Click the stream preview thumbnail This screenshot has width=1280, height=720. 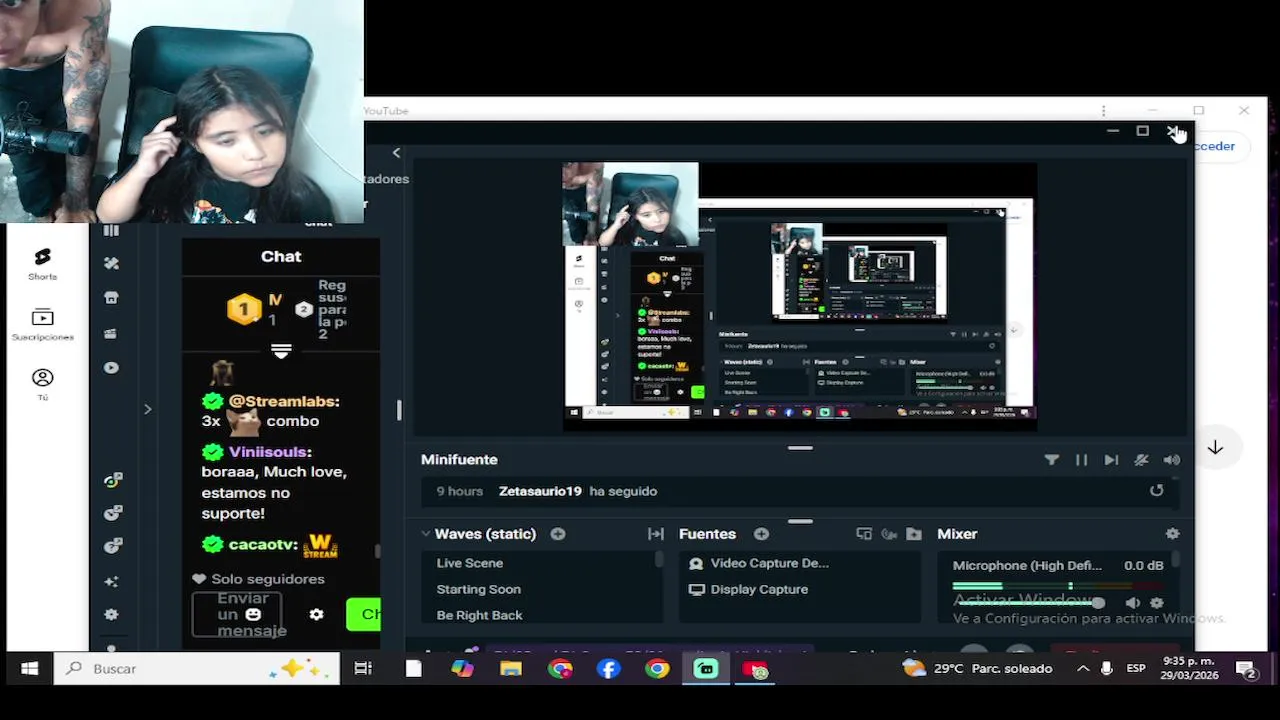pos(799,296)
